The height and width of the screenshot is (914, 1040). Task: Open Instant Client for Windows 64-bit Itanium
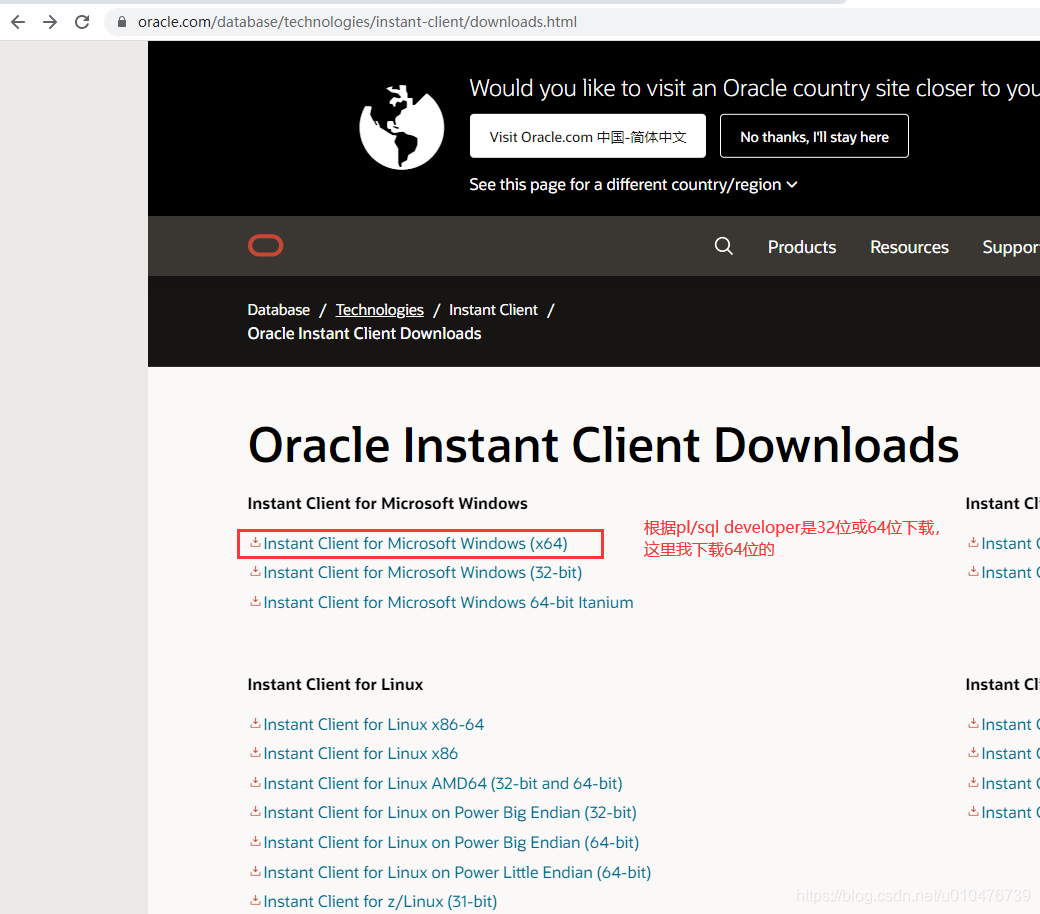point(448,602)
